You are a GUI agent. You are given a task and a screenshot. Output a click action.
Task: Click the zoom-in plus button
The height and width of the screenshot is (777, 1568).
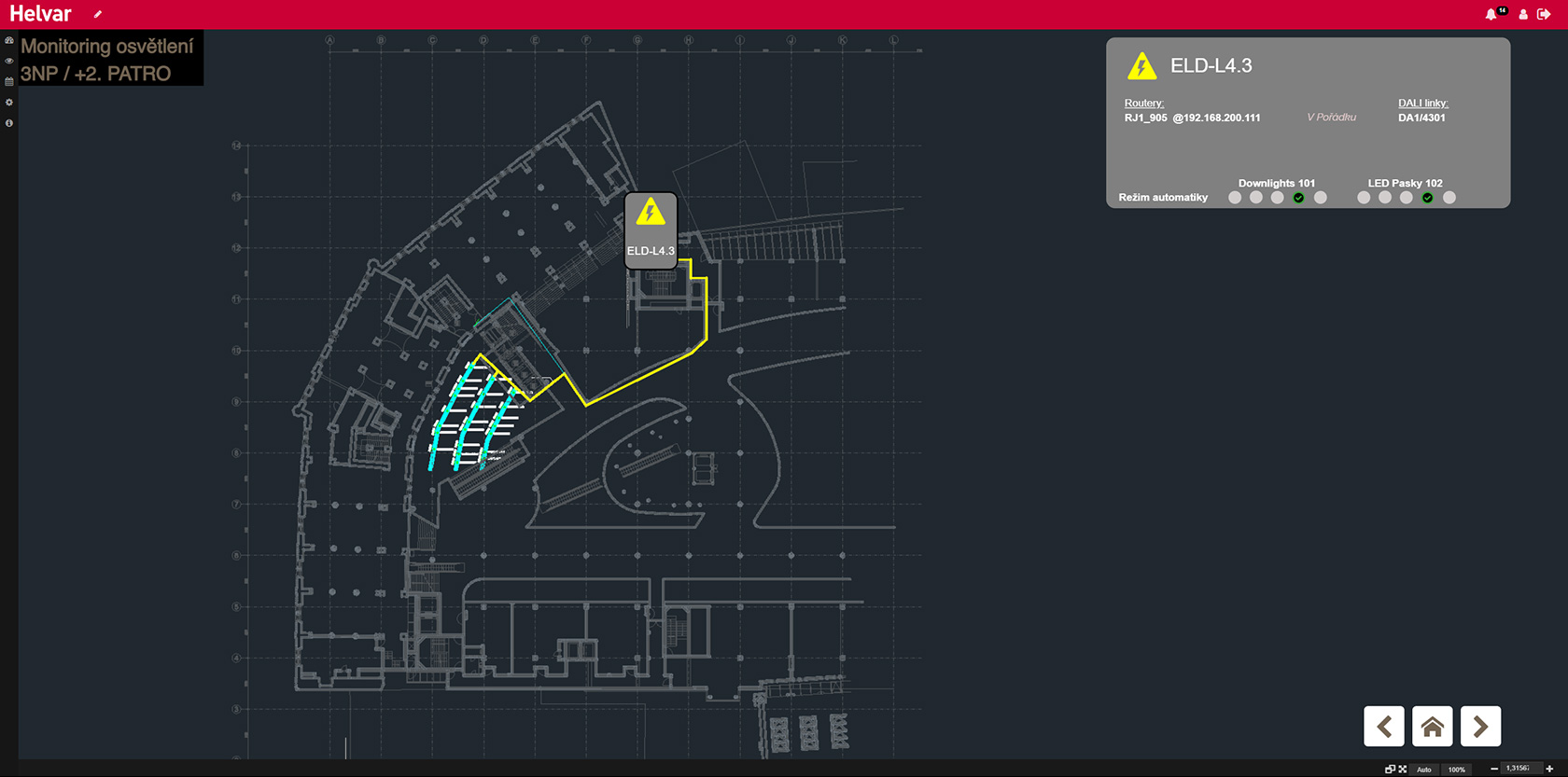(1549, 769)
